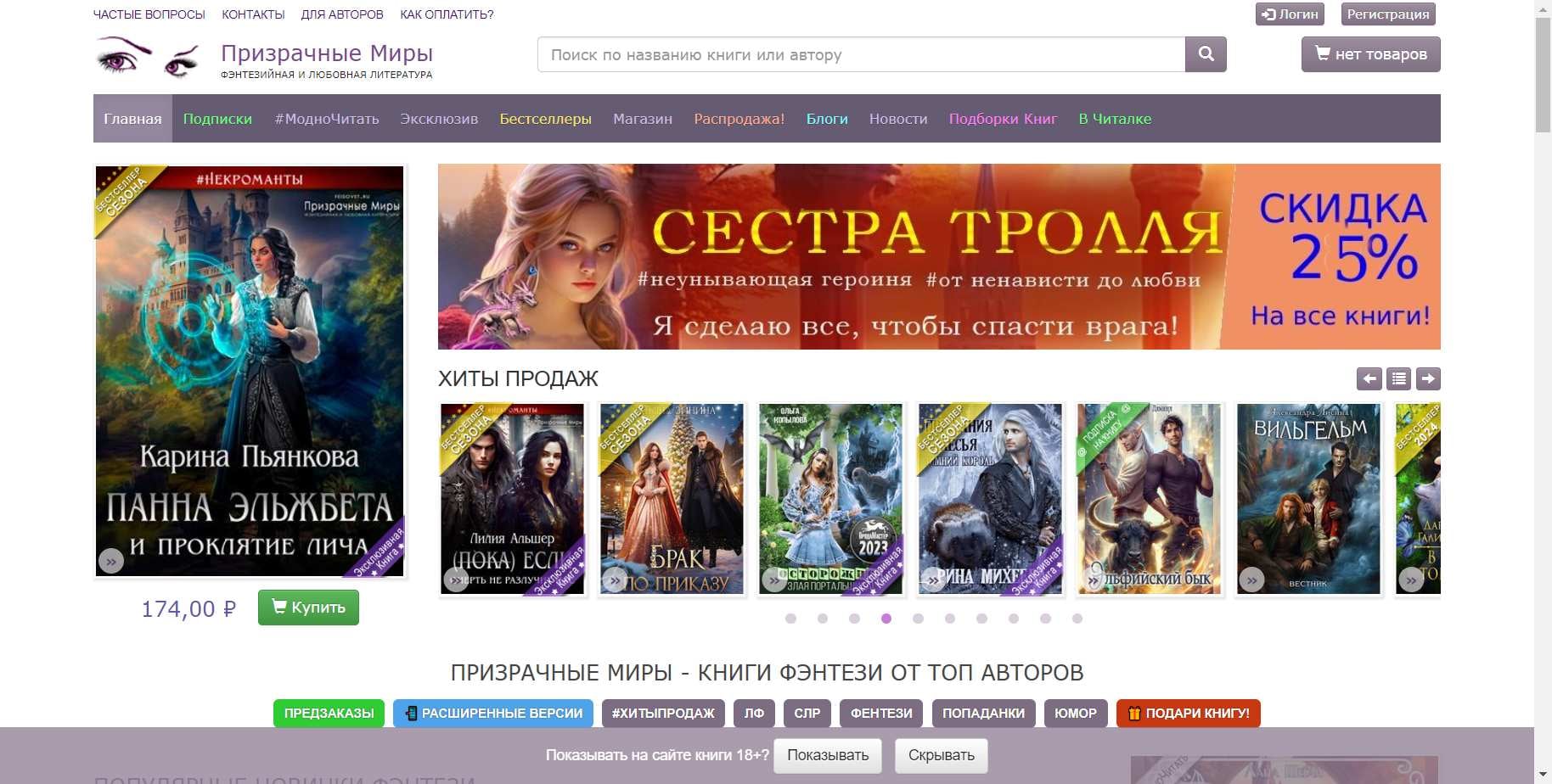Choose Скрывать to hide 18+ books
Viewport: 1552px width, 784px height.
coord(941,755)
